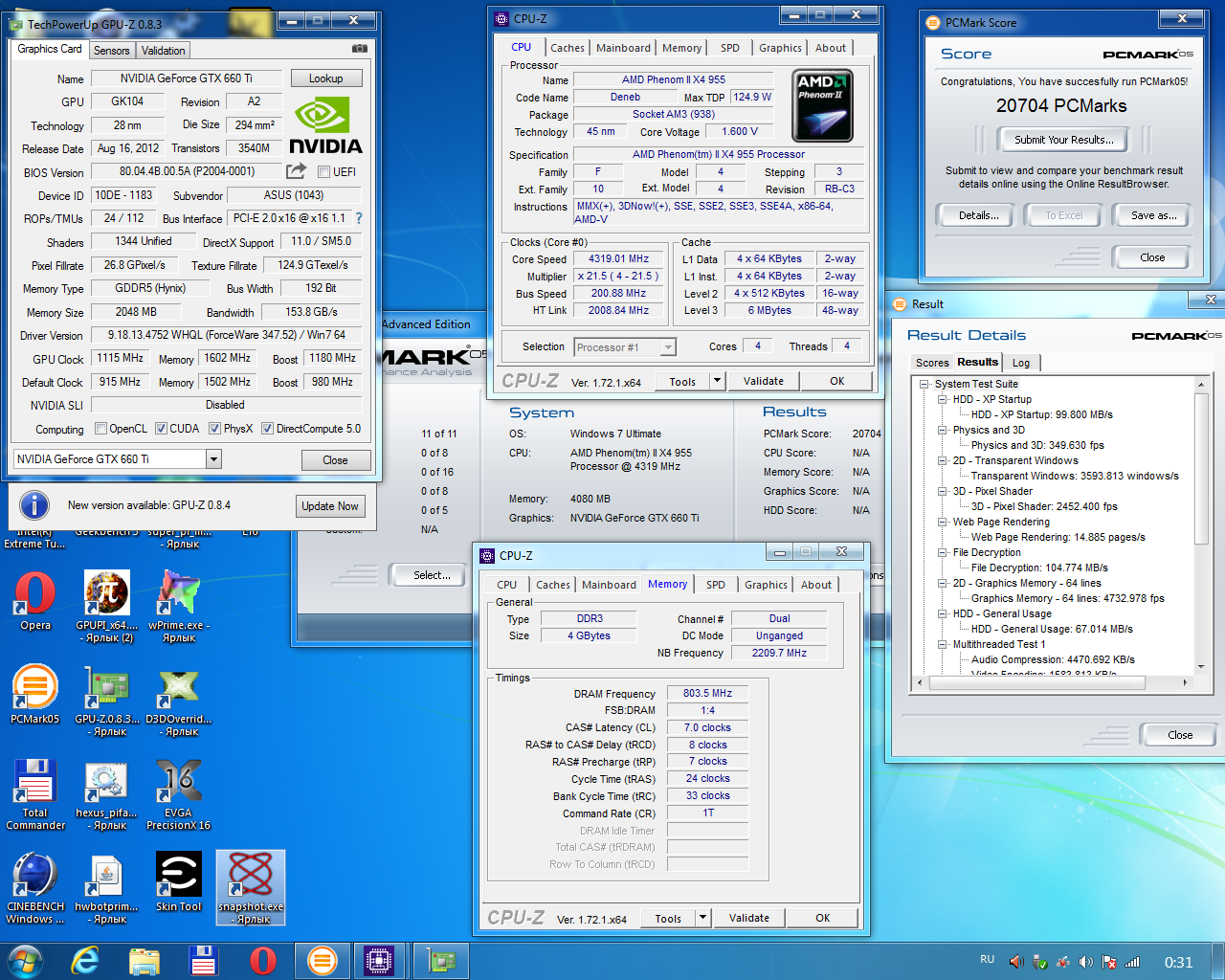Viewport: 1225px width, 980px height.
Task: Open the GPU-Z.0.8.3 desktop shortcut
Action: pos(106,702)
